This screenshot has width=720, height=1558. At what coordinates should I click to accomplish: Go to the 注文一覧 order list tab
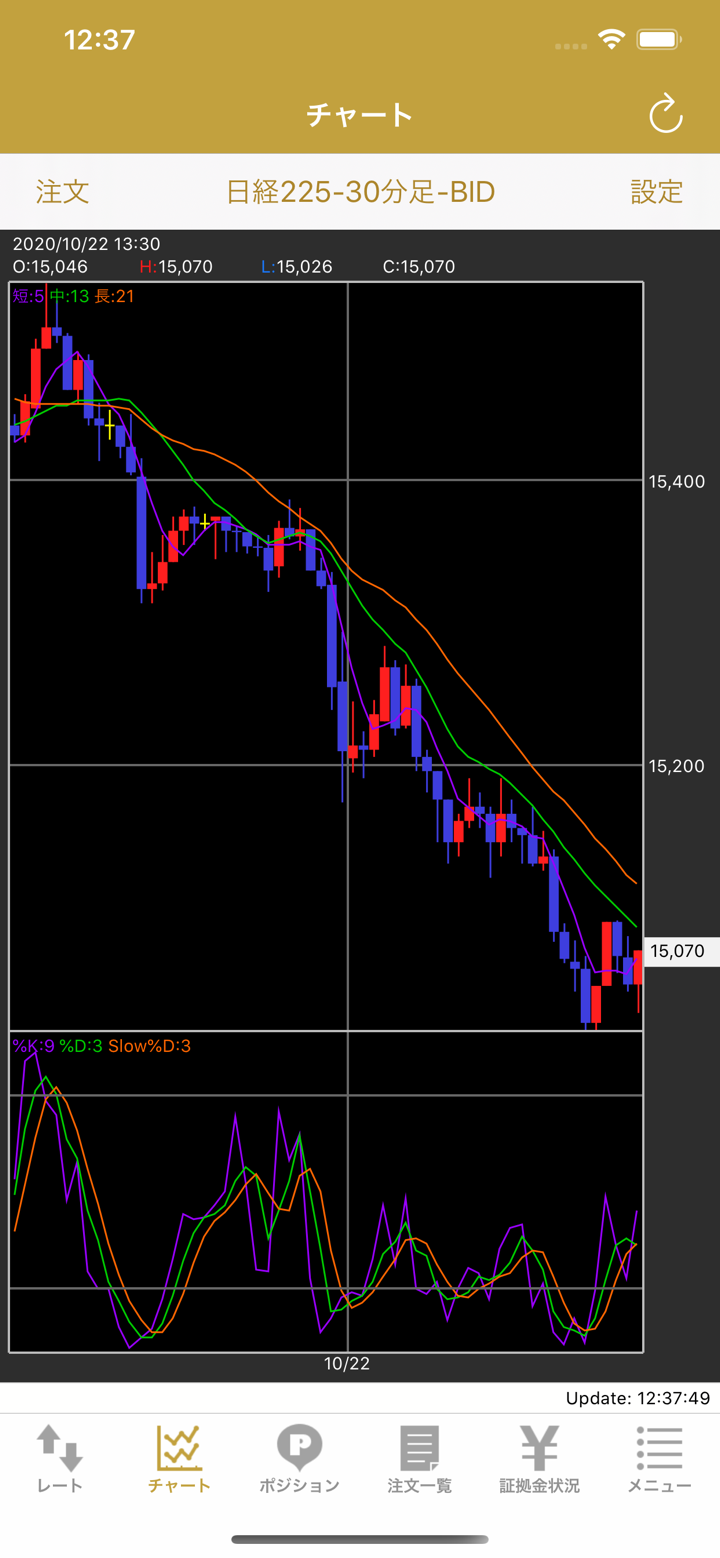click(419, 1459)
